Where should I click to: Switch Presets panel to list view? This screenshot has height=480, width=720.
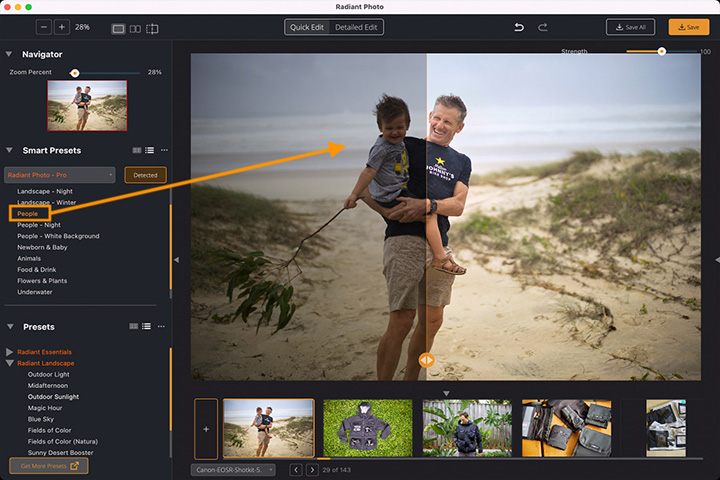(x=146, y=327)
